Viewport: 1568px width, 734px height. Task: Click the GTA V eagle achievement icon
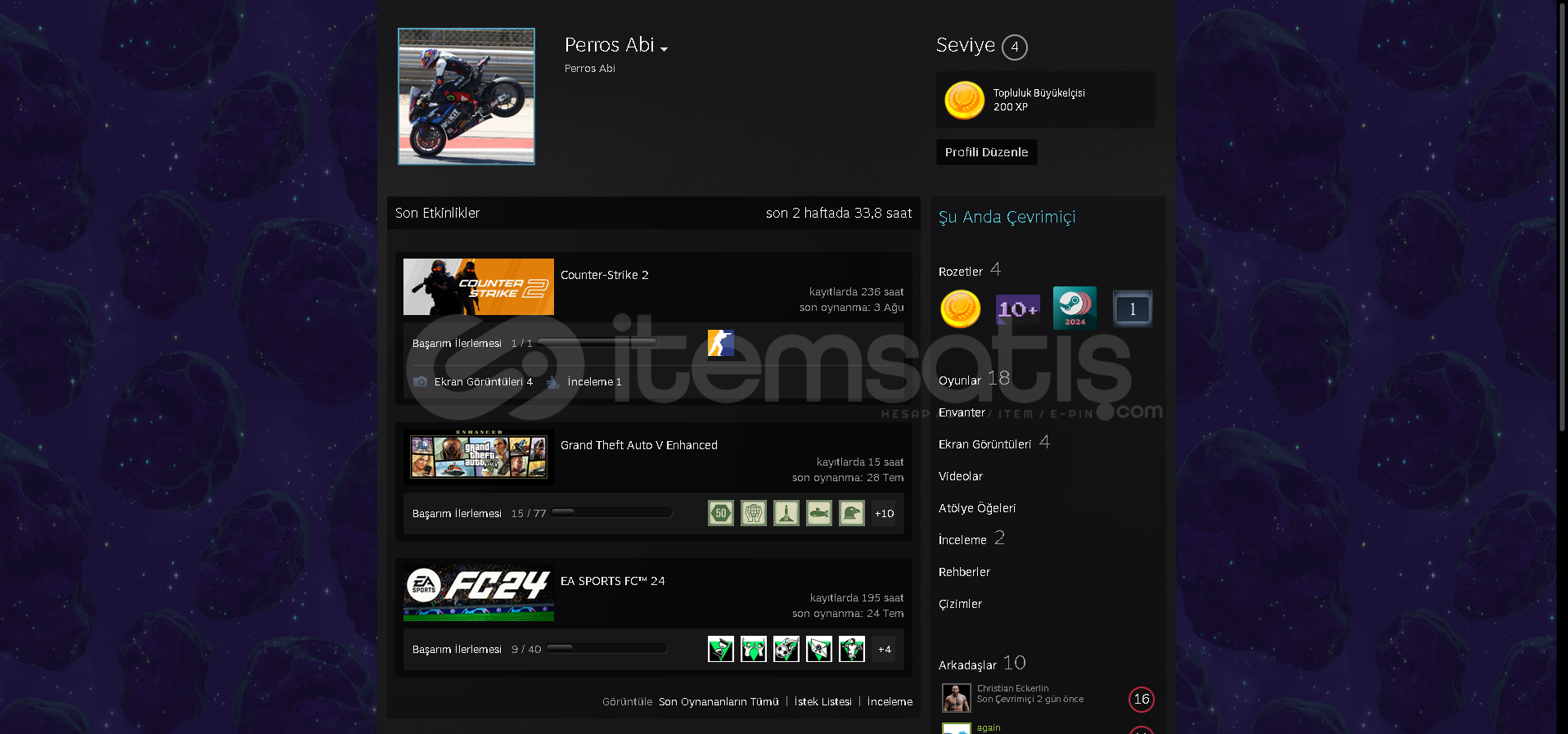[852, 513]
